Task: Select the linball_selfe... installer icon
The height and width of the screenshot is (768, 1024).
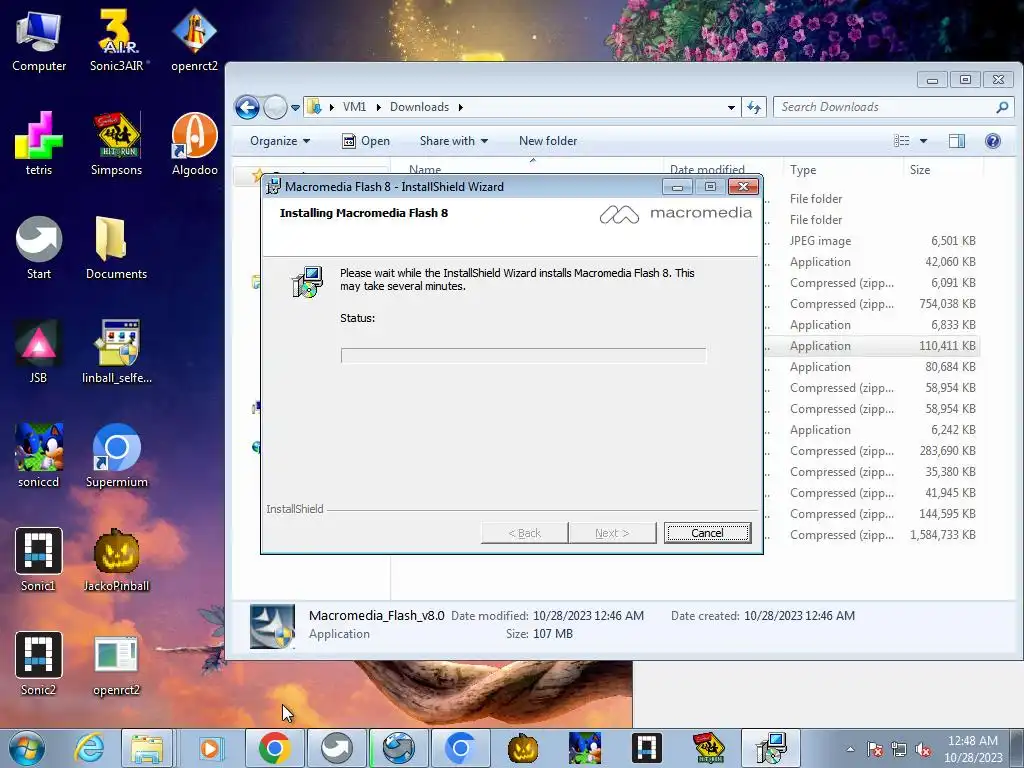Action: pos(116,352)
